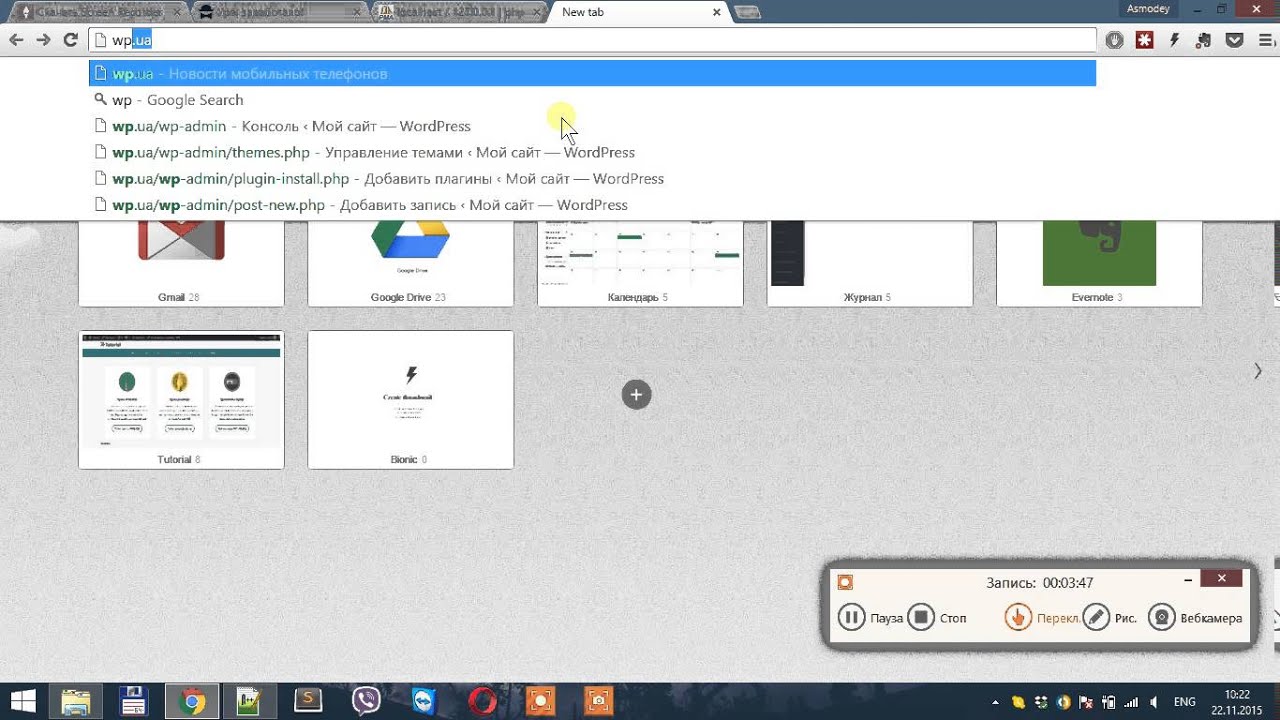
Task: Open File Explorer from the taskbar
Action: pos(76,701)
